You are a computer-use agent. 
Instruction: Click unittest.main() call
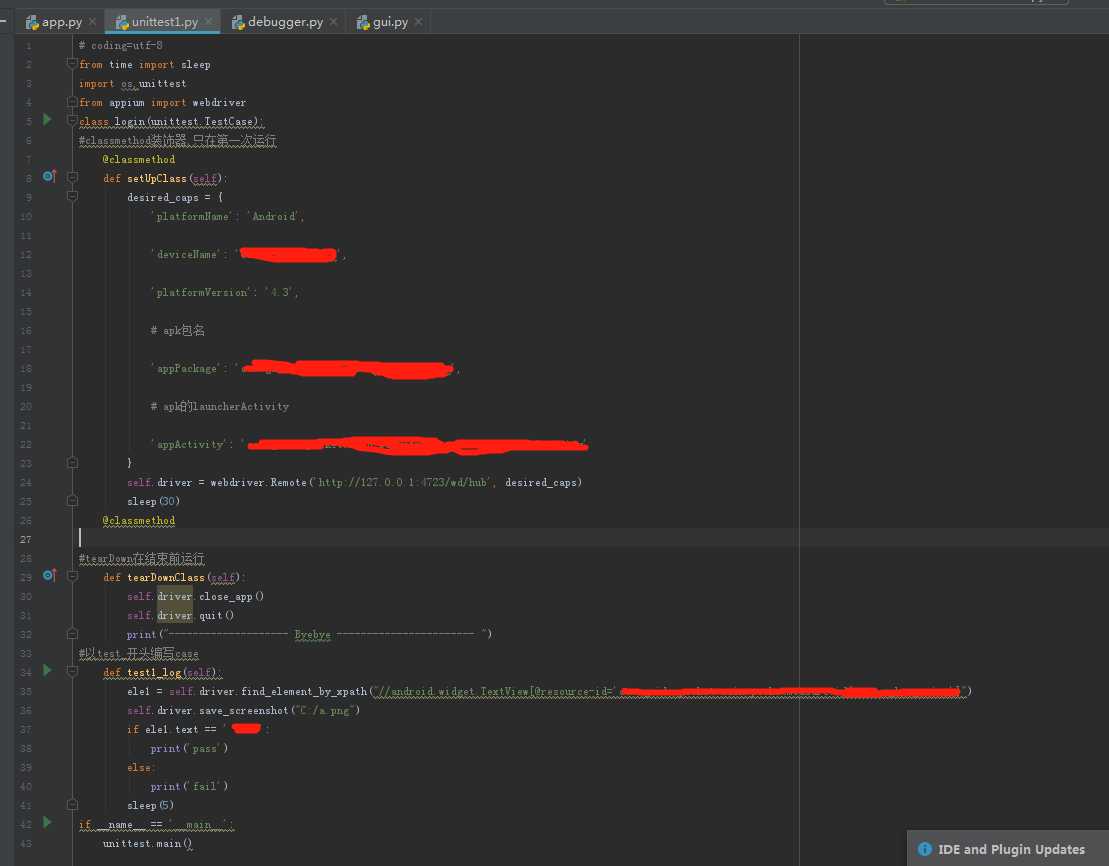147,843
